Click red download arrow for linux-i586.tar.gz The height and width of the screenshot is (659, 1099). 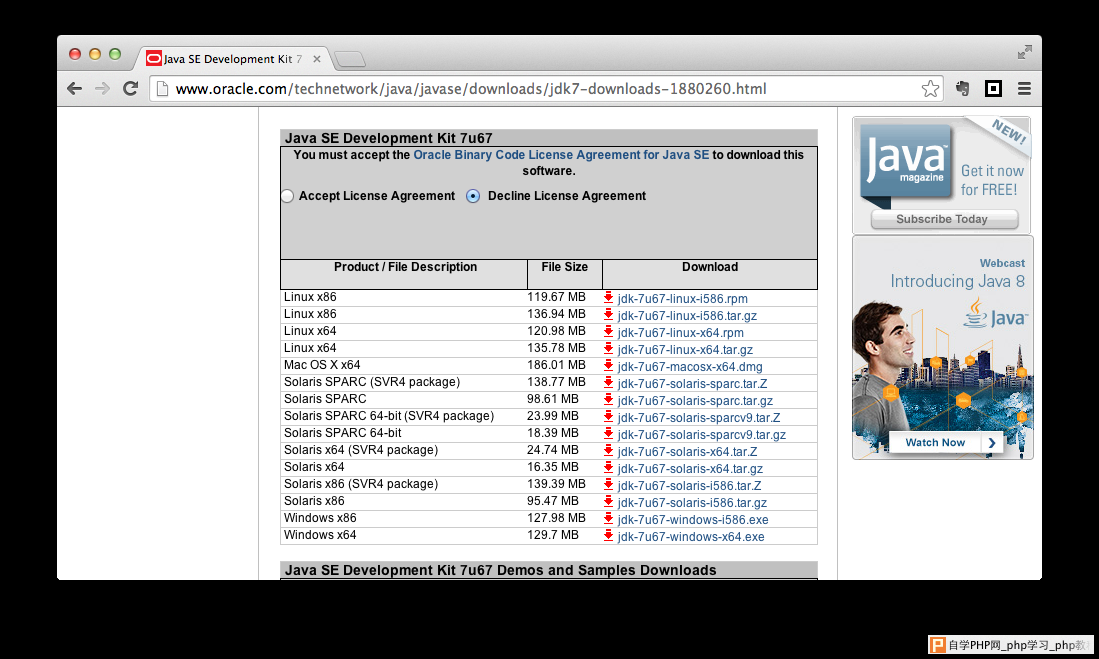pos(608,315)
